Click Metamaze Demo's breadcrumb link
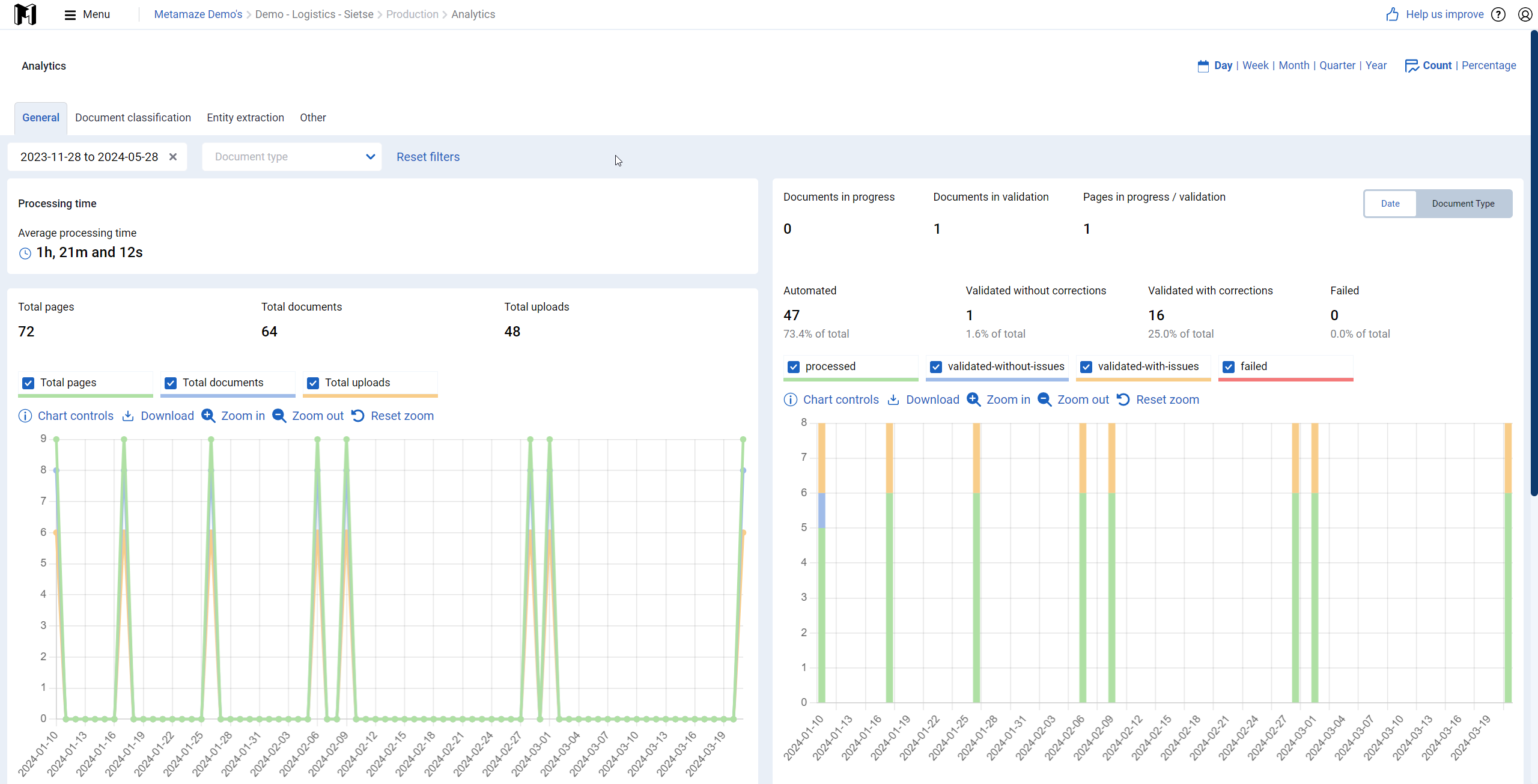This screenshot has height=784, width=1538. 198,14
